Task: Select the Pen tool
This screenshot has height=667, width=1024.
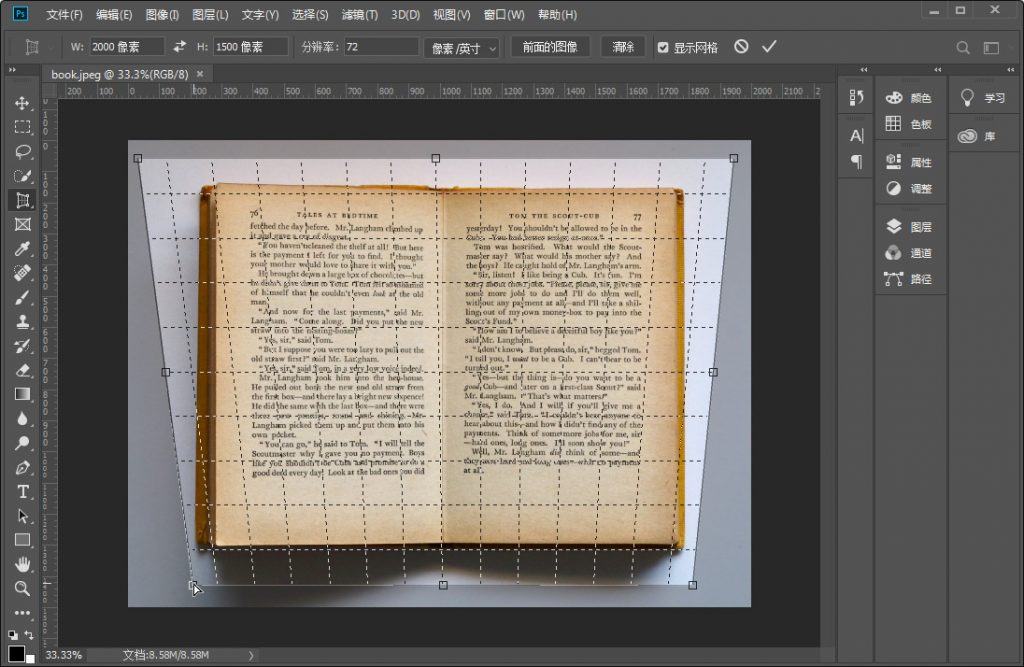Action: (x=22, y=468)
